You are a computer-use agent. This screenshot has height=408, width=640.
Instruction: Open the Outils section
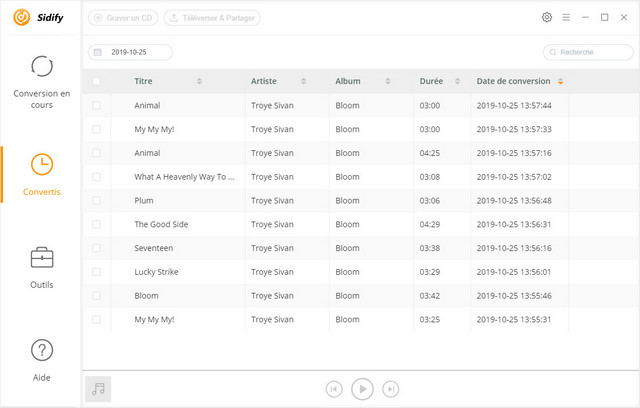coord(42,267)
